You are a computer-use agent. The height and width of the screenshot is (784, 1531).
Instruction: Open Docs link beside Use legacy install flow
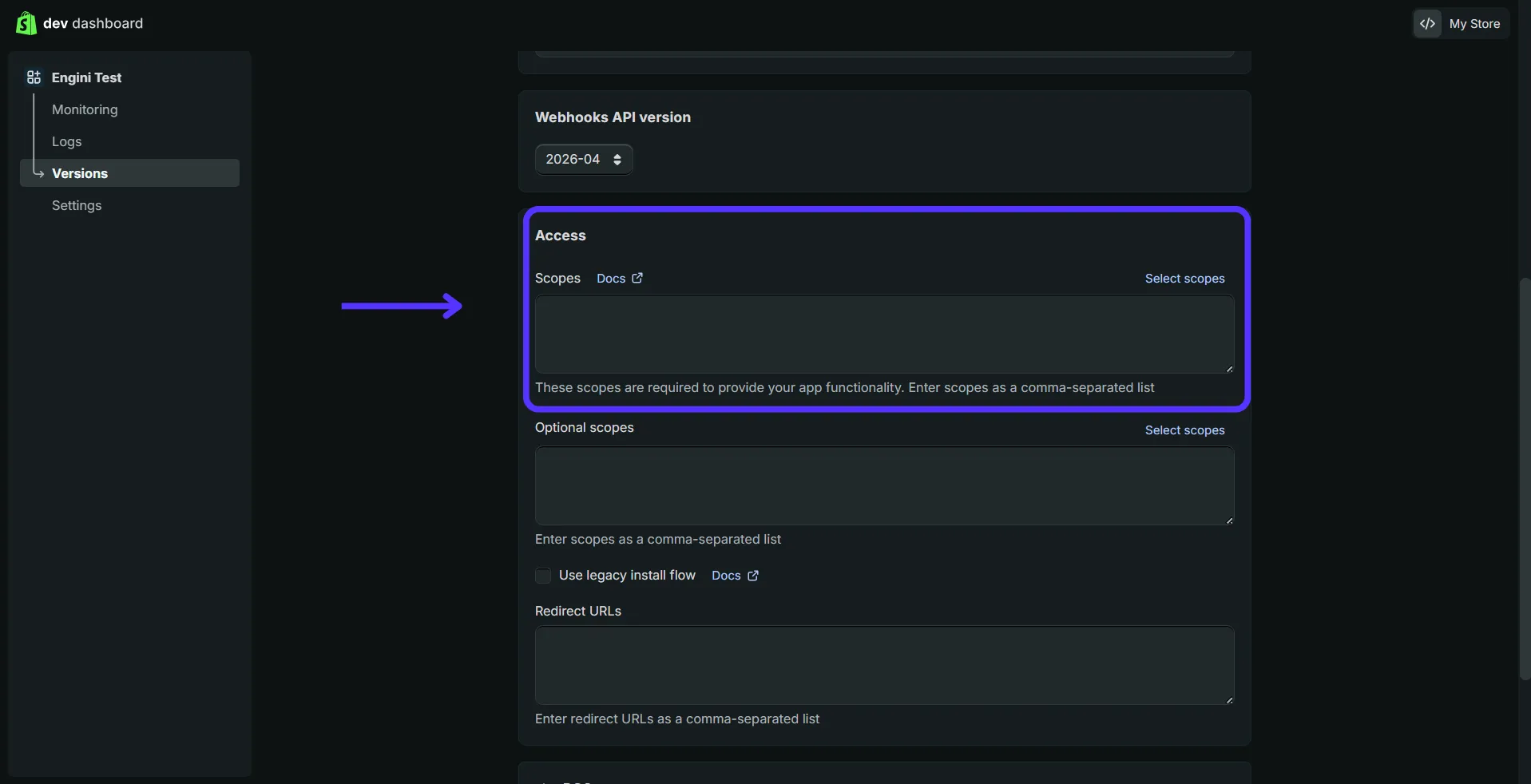tap(726, 576)
